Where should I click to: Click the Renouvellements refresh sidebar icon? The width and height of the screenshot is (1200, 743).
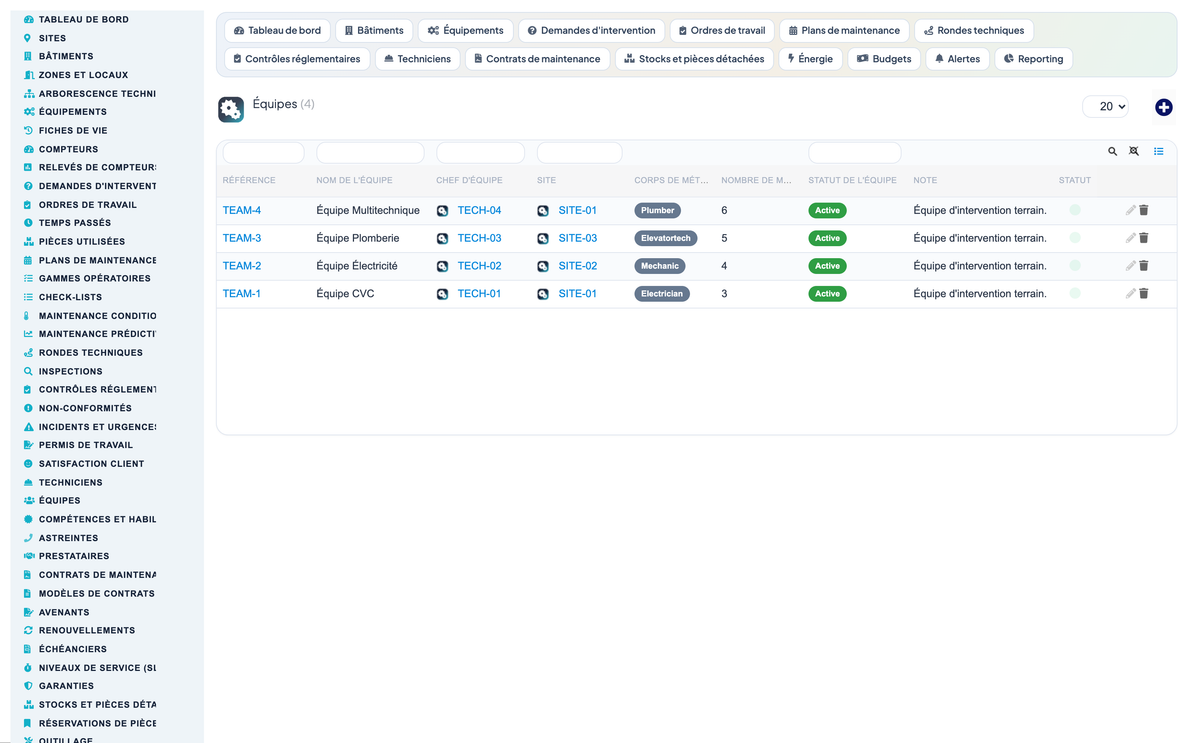click(x=28, y=630)
